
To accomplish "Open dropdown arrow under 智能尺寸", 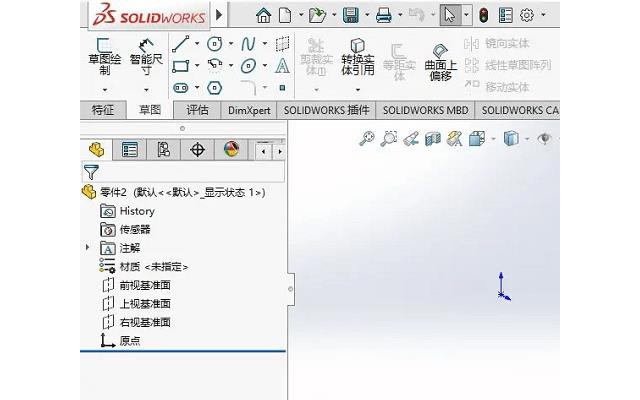I will [x=146, y=89].
